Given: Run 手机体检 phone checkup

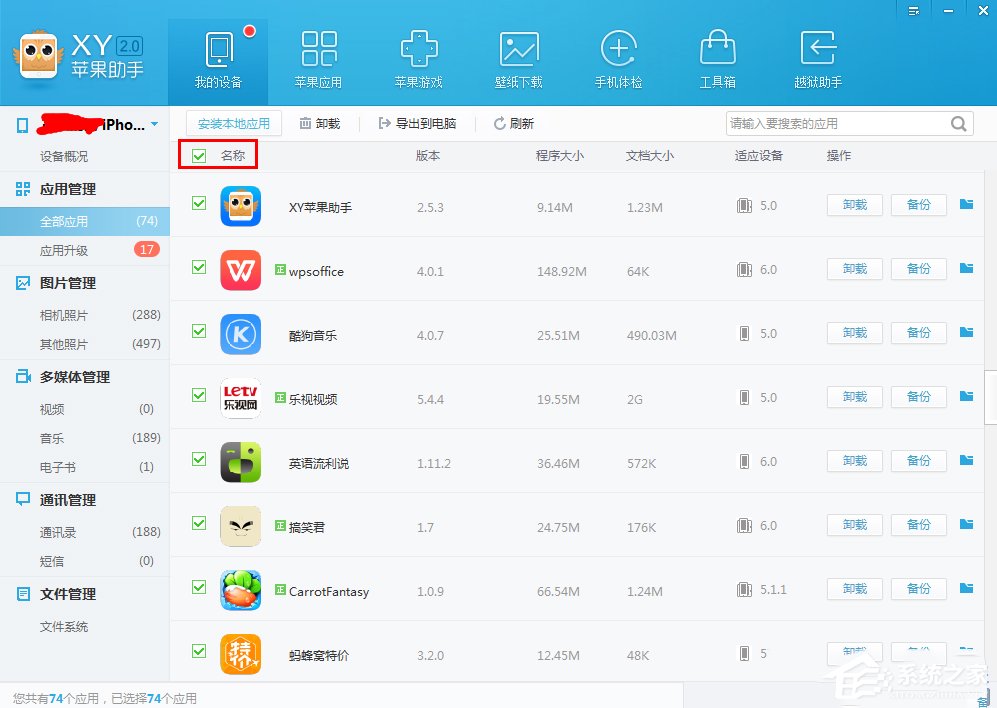Looking at the screenshot, I should click(618, 57).
